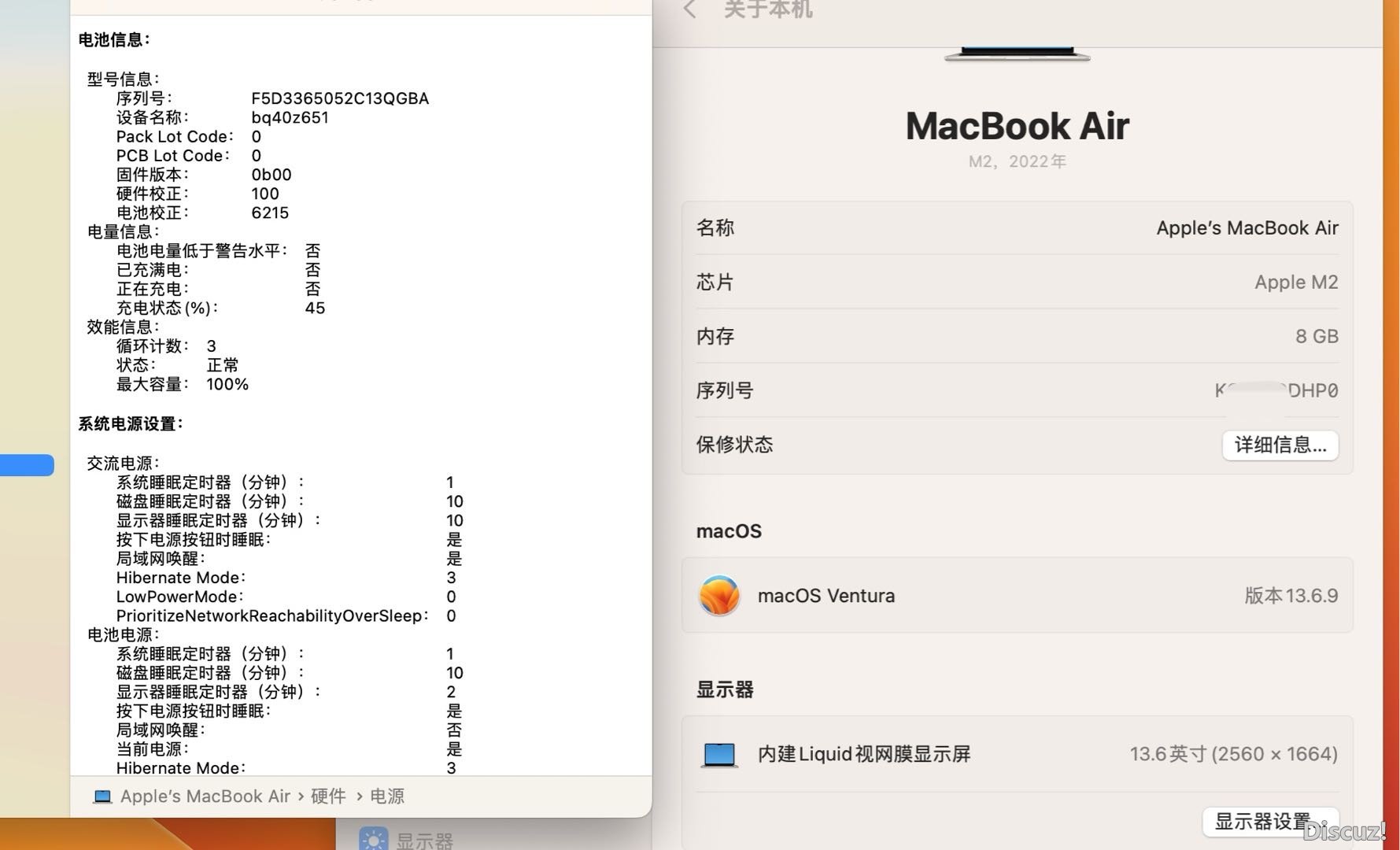Viewport: 1400px width, 850px height.
Task: Click device name value bq40z651
Action: pyautogui.click(x=290, y=117)
